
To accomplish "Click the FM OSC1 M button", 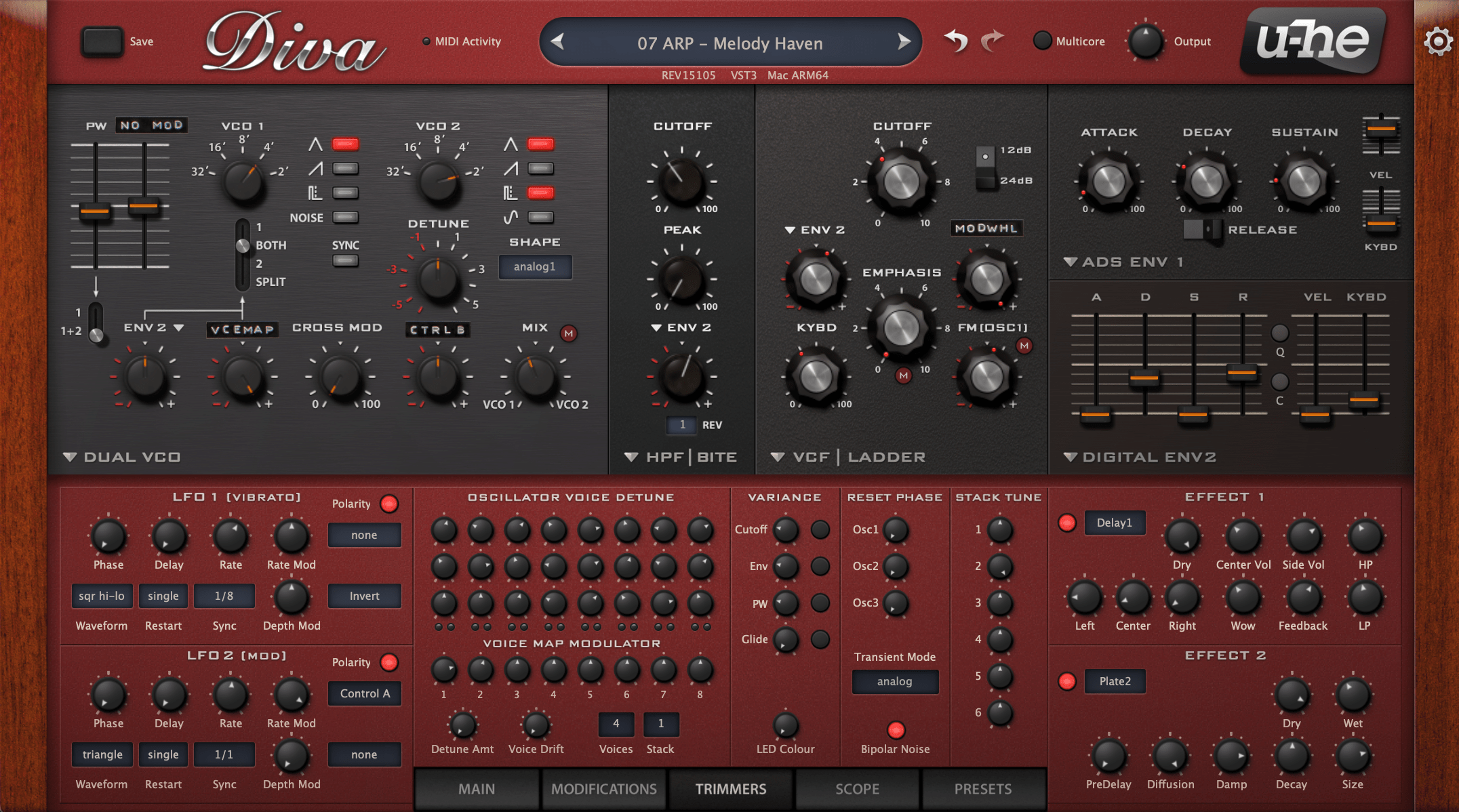I will point(1024,346).
